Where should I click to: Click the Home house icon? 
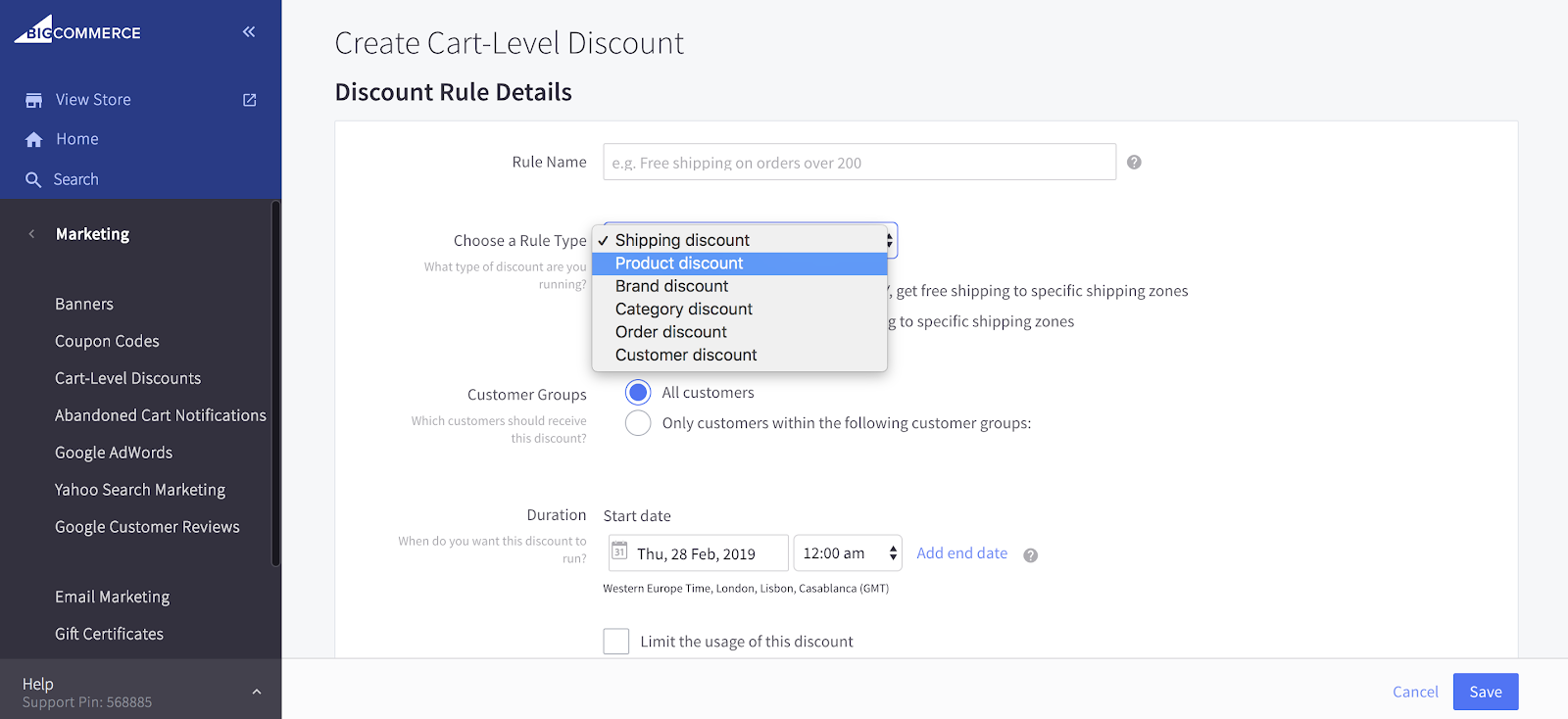33,140
